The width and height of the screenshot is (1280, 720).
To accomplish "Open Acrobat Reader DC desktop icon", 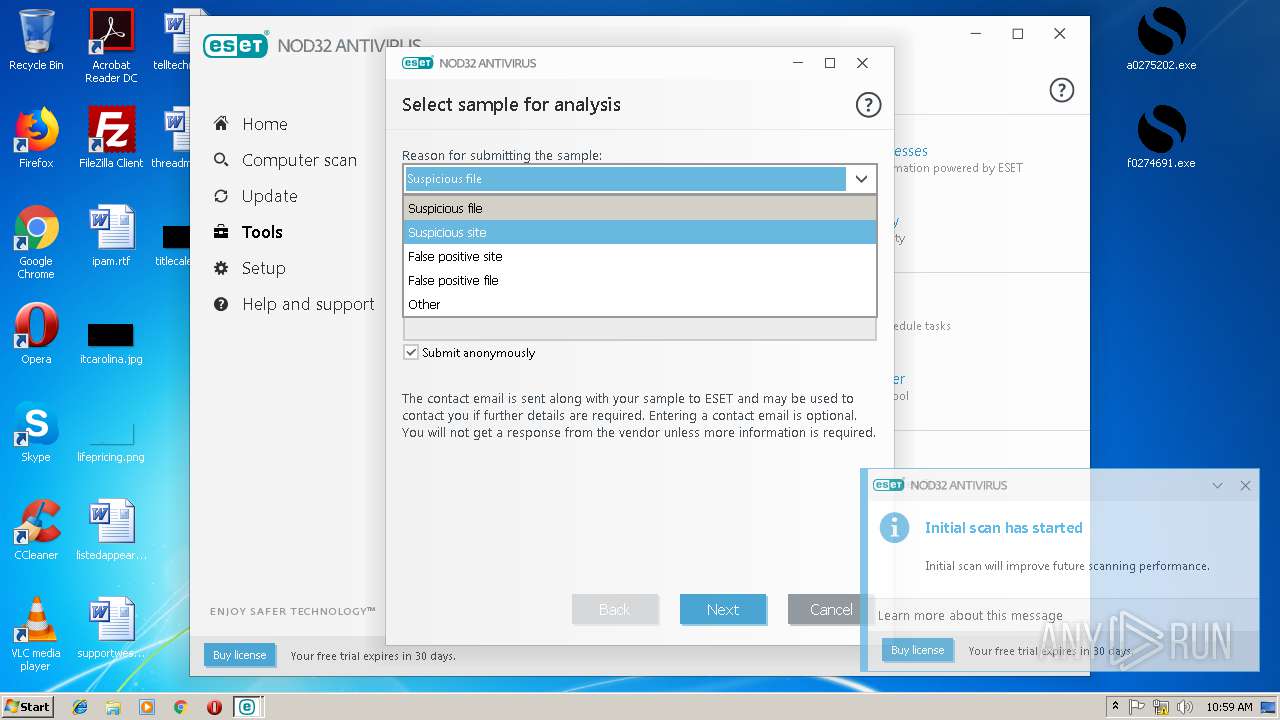I will point(111,46).
